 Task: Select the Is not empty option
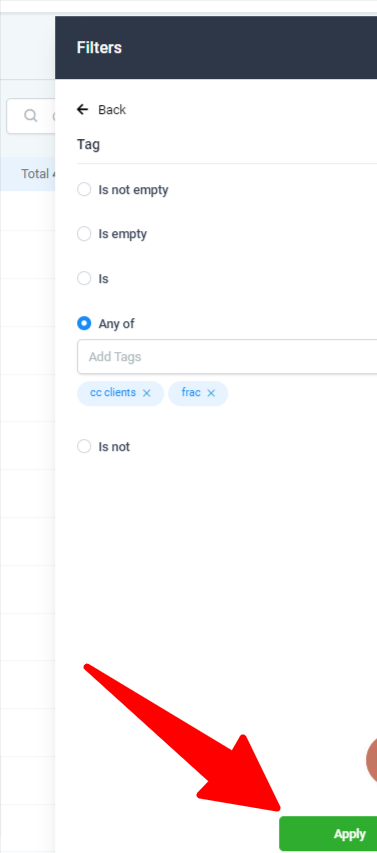[x=84, y=189]
